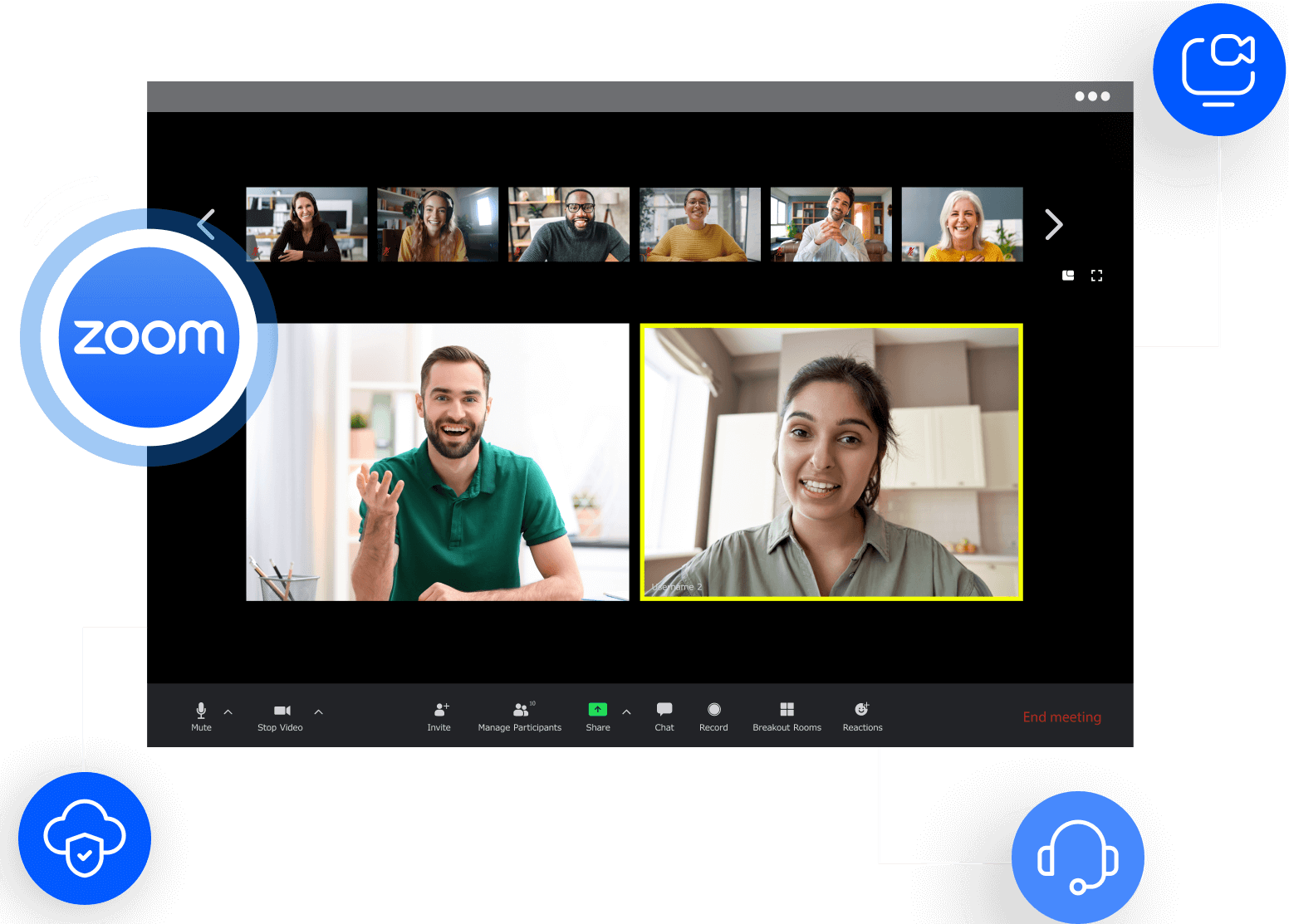The height and width of the screenshot is (924, 1289).
Task: Click the cloud security icon
Action: coord(84,838)
